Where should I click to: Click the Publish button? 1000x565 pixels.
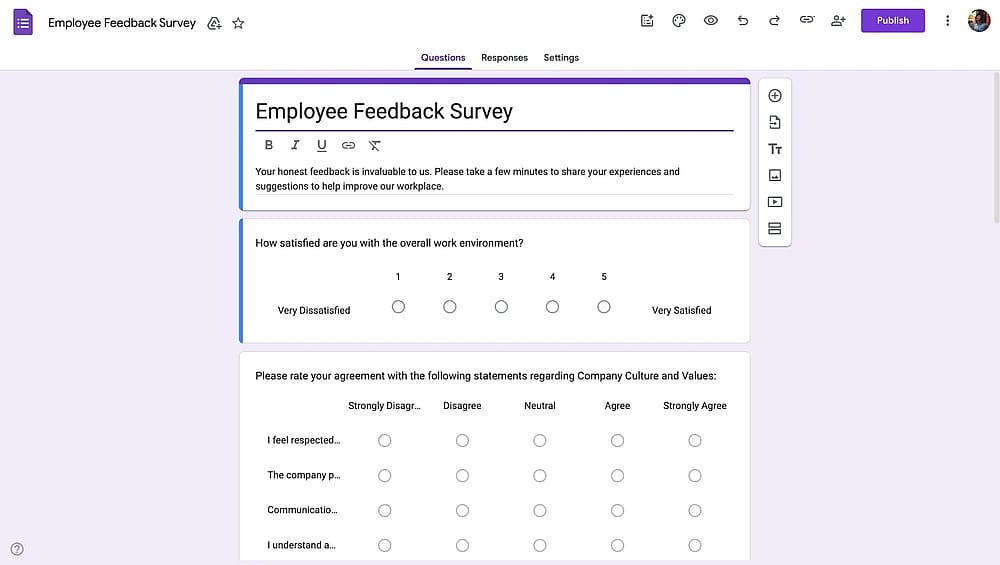[892, 20]
